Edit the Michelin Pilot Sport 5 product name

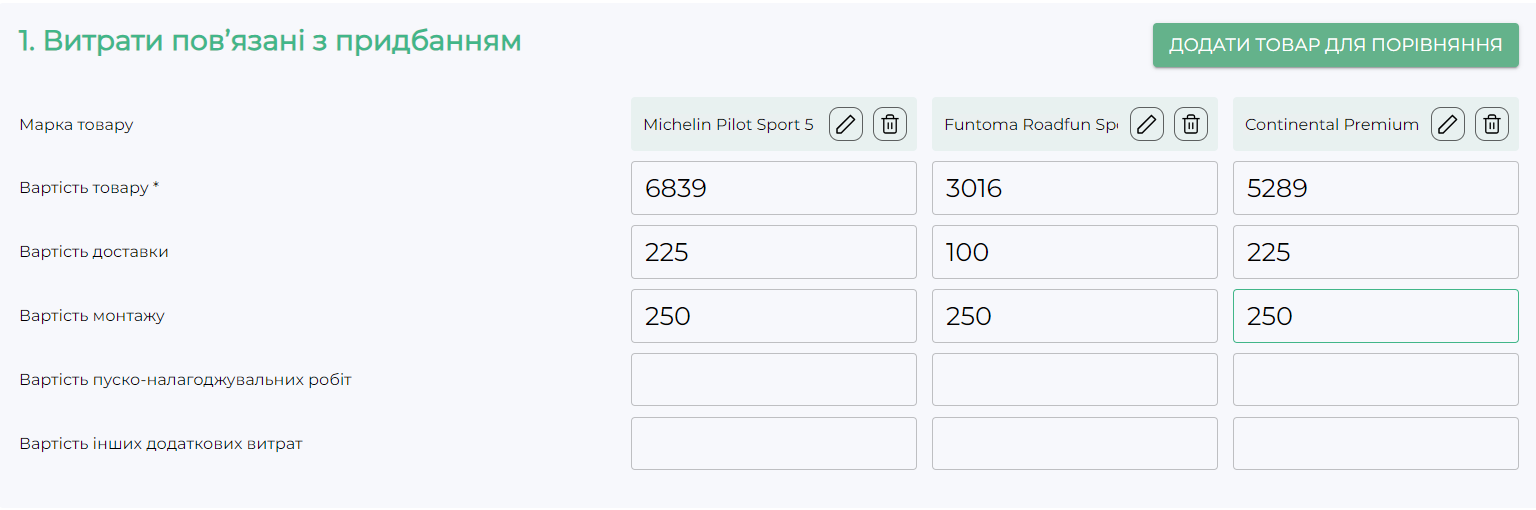(x=846, y=124)
